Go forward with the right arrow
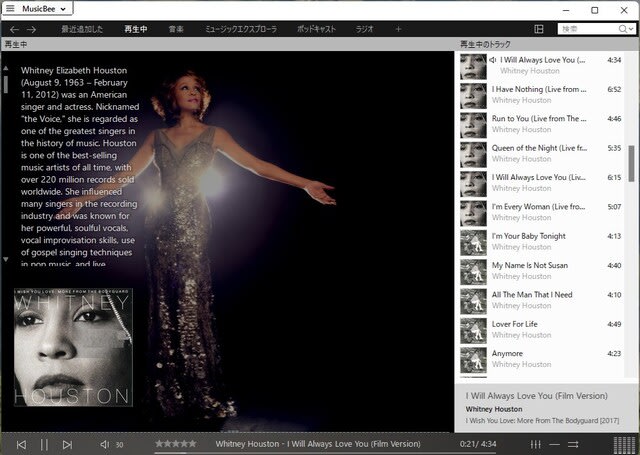640x455 pixels. (31, 29)
